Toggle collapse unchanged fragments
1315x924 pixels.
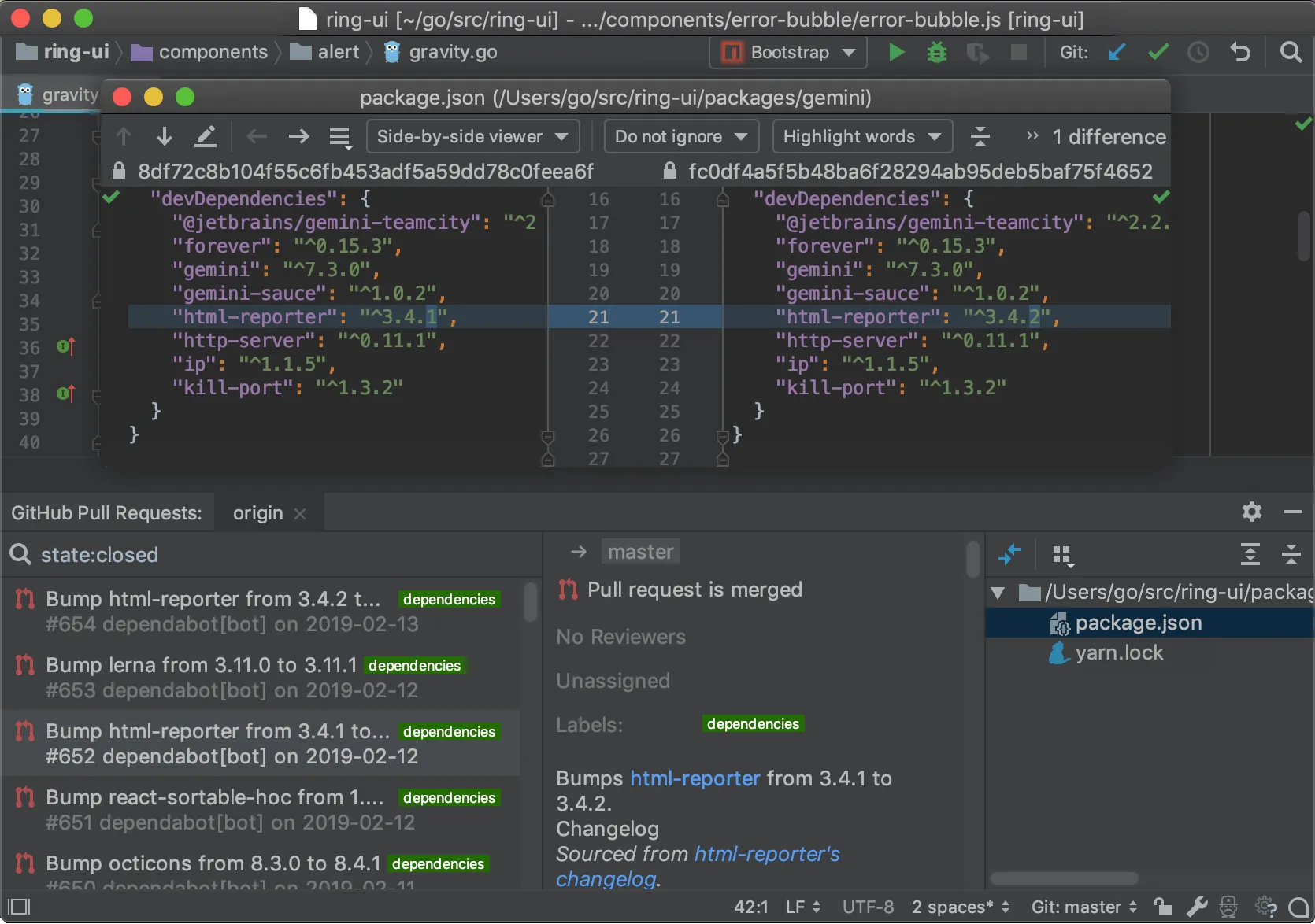point(980,136)
